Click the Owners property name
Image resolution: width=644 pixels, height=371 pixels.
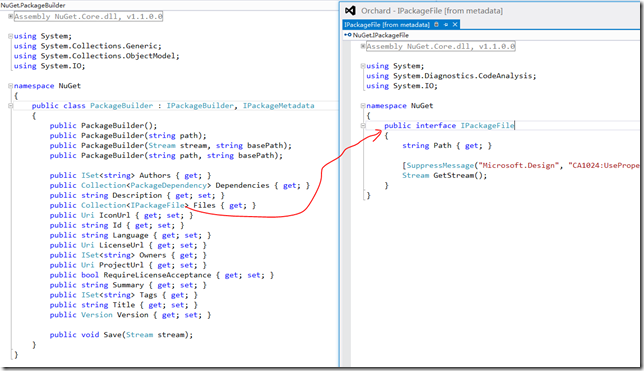153,255
